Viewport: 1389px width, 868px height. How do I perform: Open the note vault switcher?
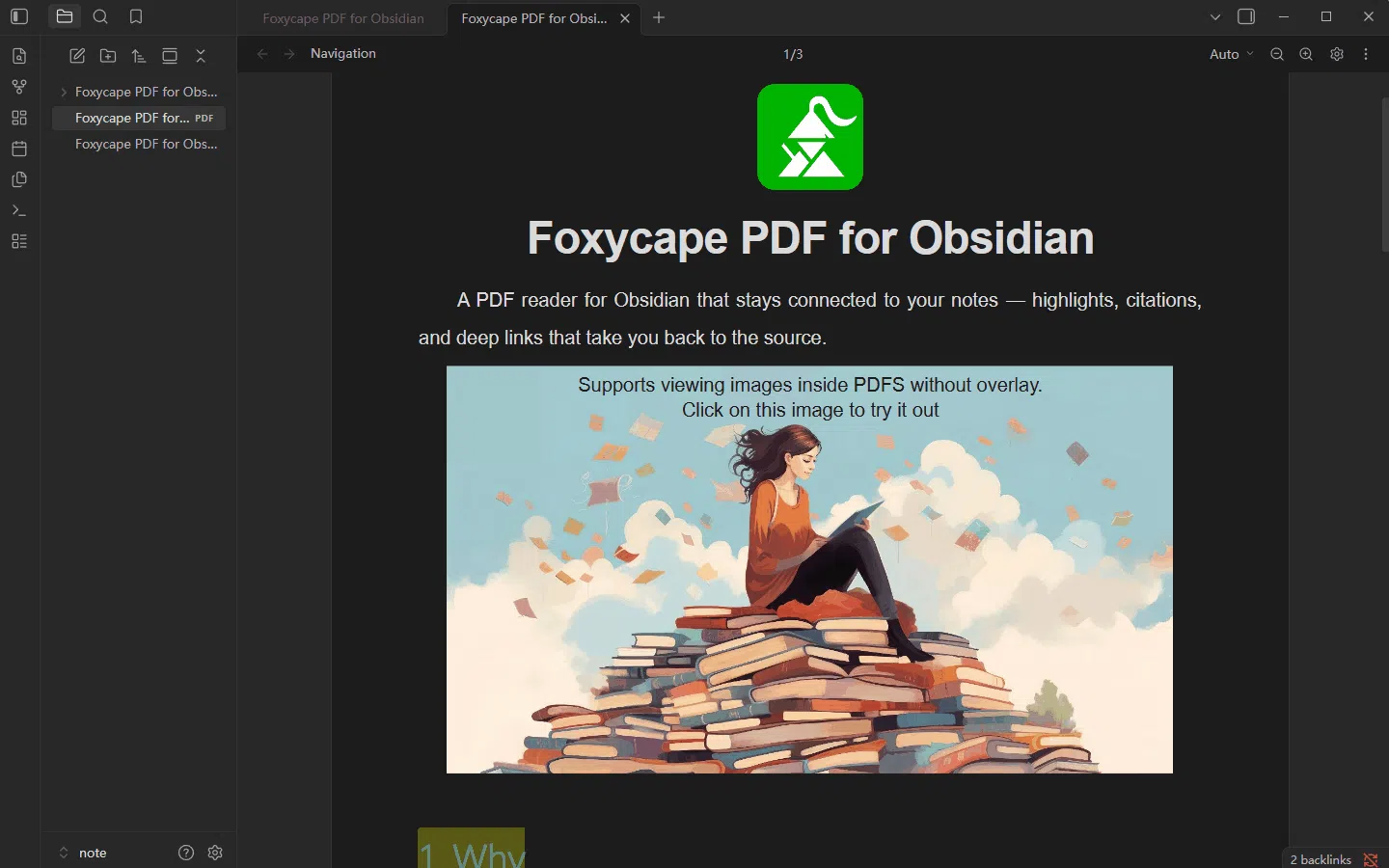pos(83,853)
